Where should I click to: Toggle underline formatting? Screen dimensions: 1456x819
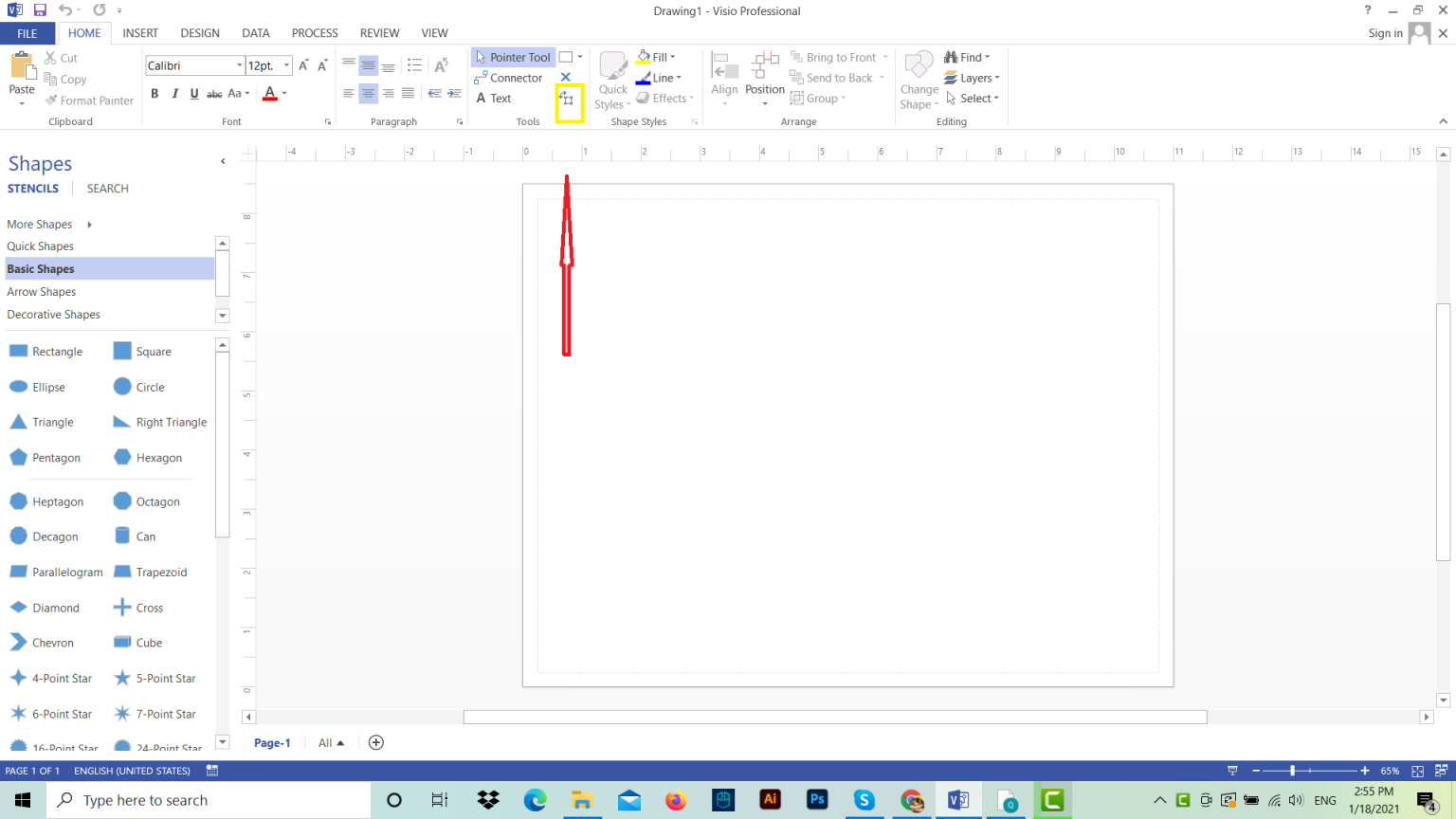tap(194, 94)
